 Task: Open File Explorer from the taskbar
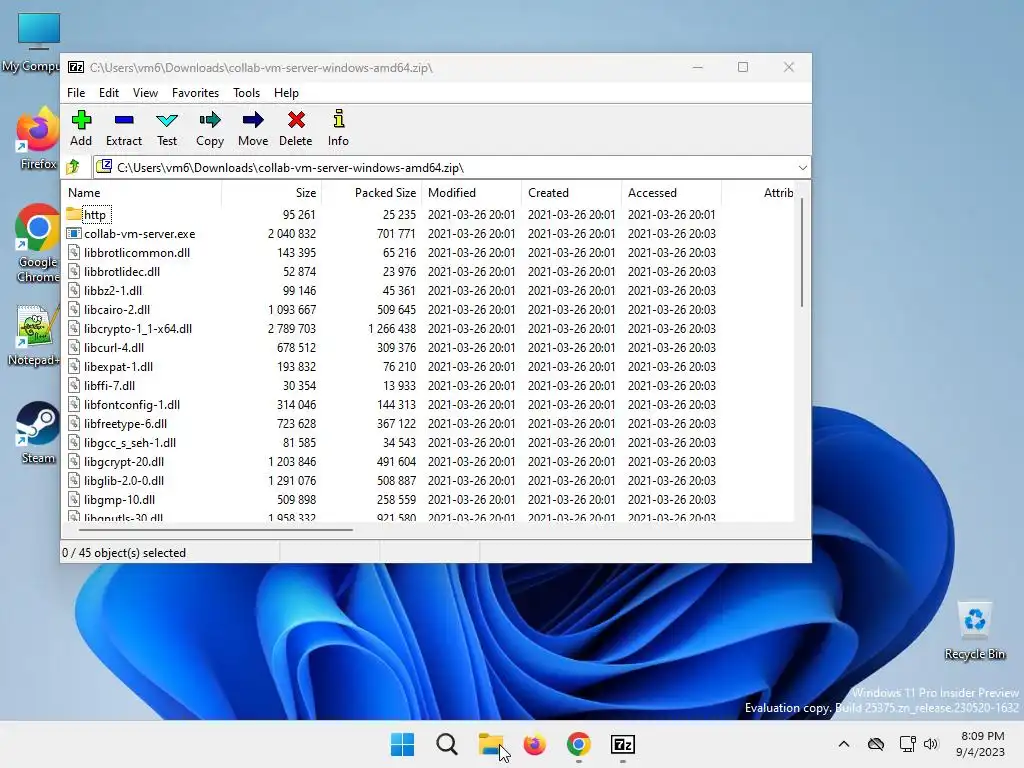(x=490, y=744)
